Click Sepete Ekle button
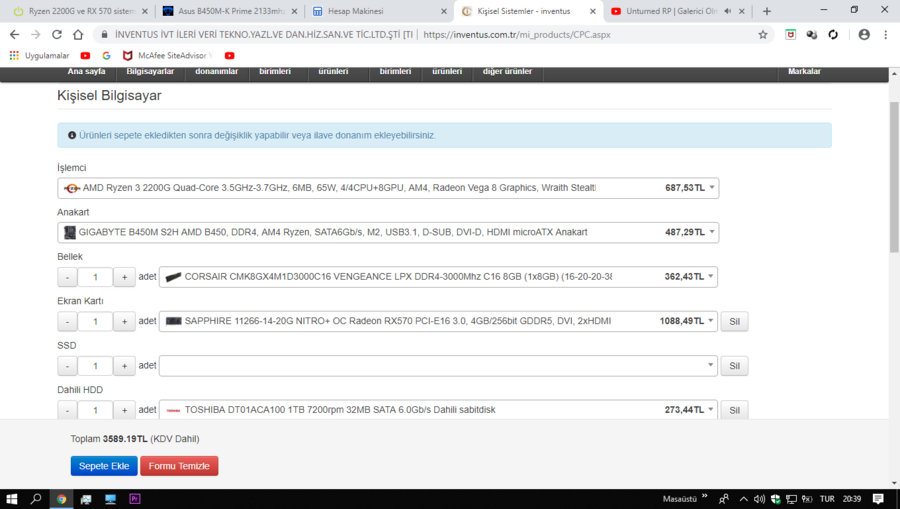The image size is (900, 509). tap(104, 466)
